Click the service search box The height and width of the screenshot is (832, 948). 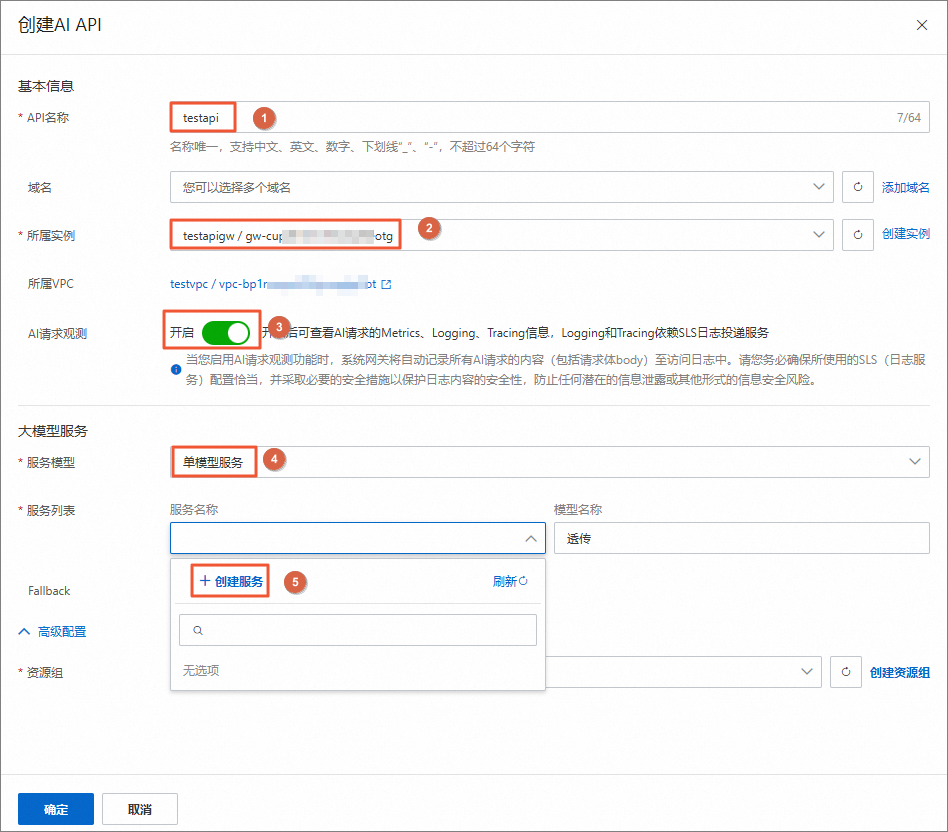point(357,630)
